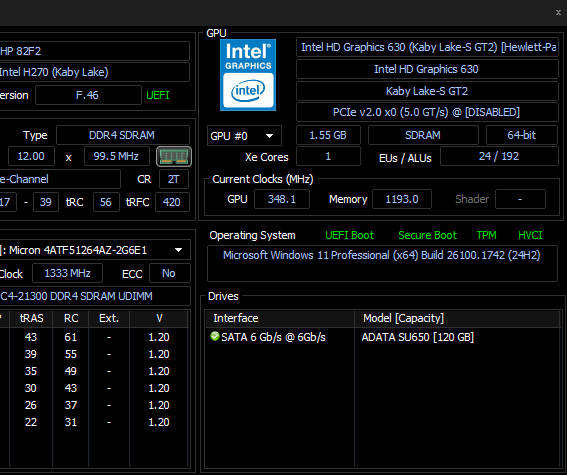
Task: Click the Shader clock dash field
Action: (x=520, y=199)
